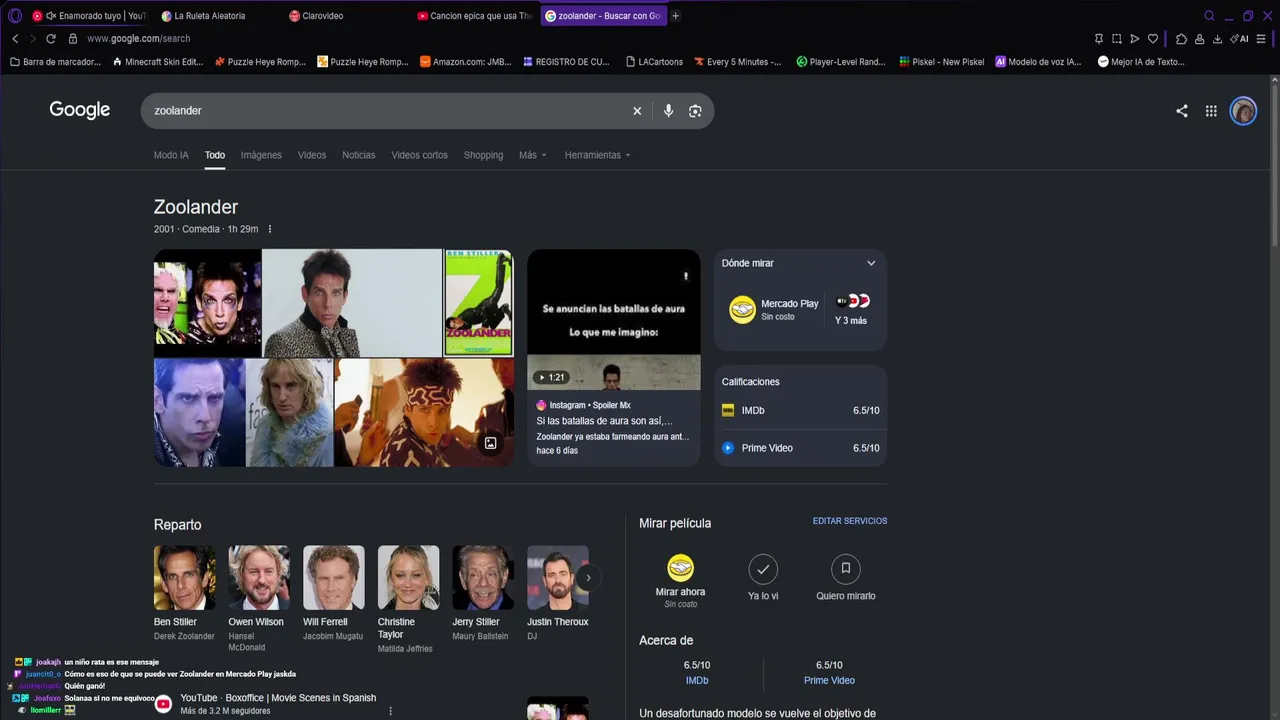Viewport: 1280px width, 720px height.
Task: Open the player via the play arrow icon
Action: (1135, 39)
